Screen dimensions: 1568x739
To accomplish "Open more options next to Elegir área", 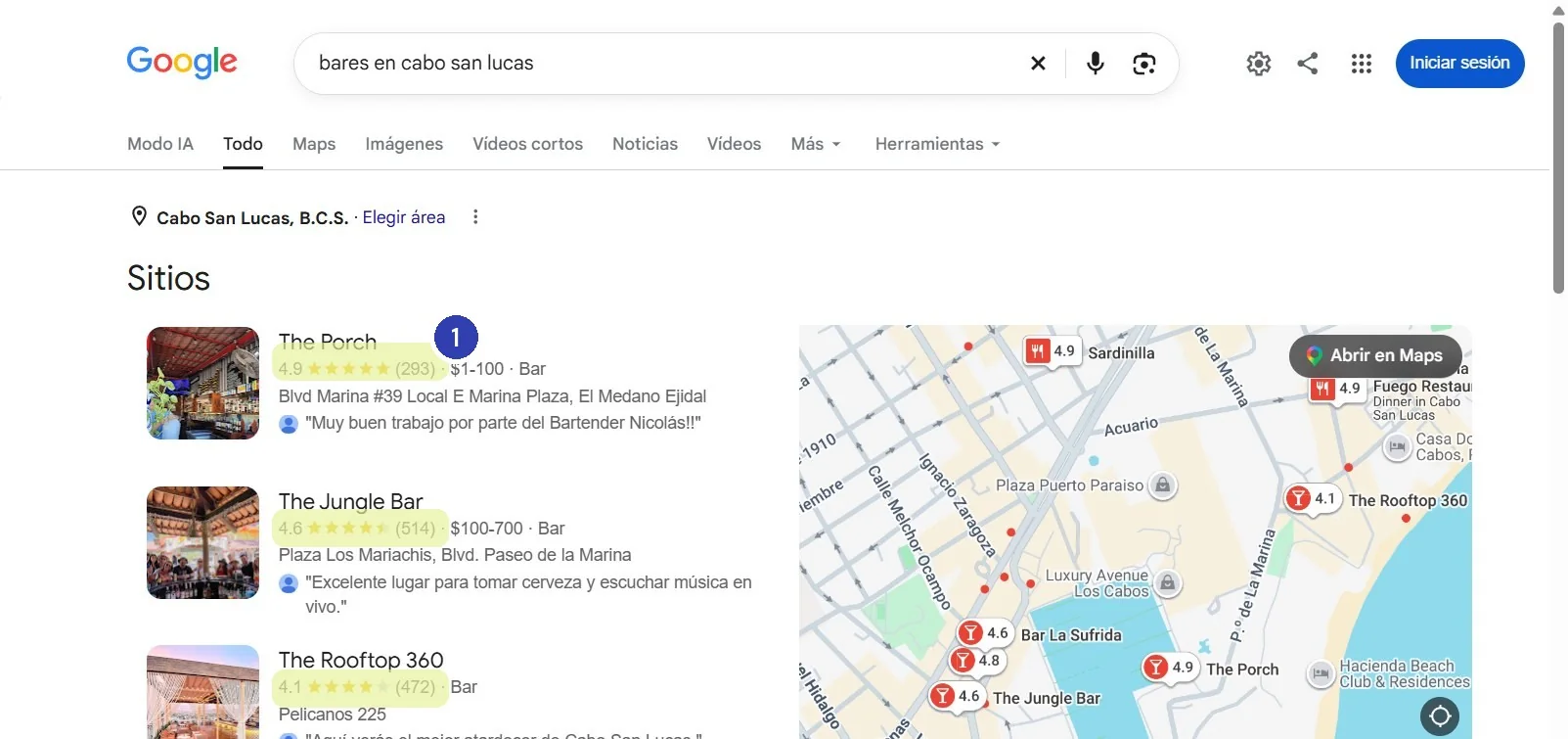I will tap(475, 217).
